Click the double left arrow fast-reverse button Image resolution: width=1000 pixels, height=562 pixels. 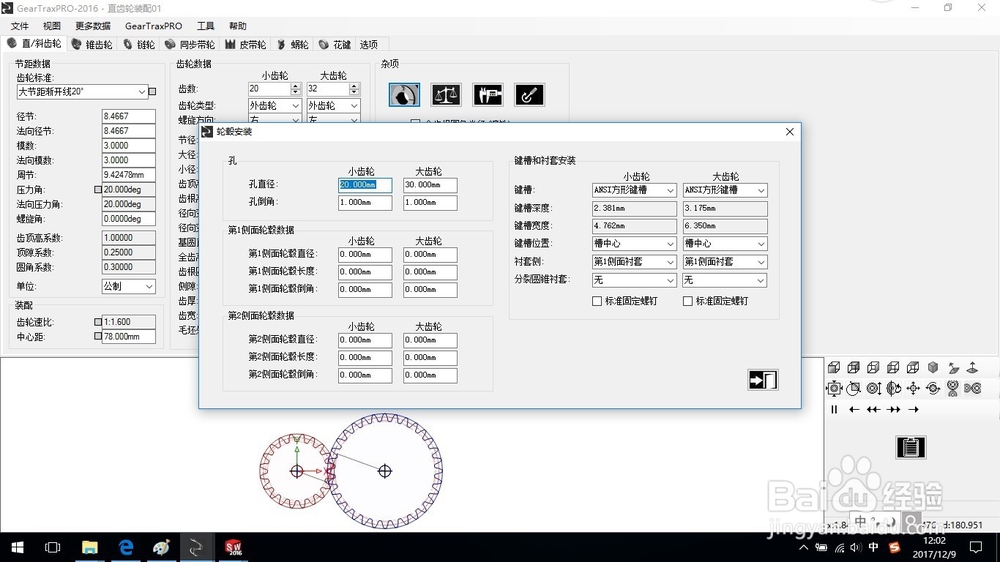tap(874, 410)
